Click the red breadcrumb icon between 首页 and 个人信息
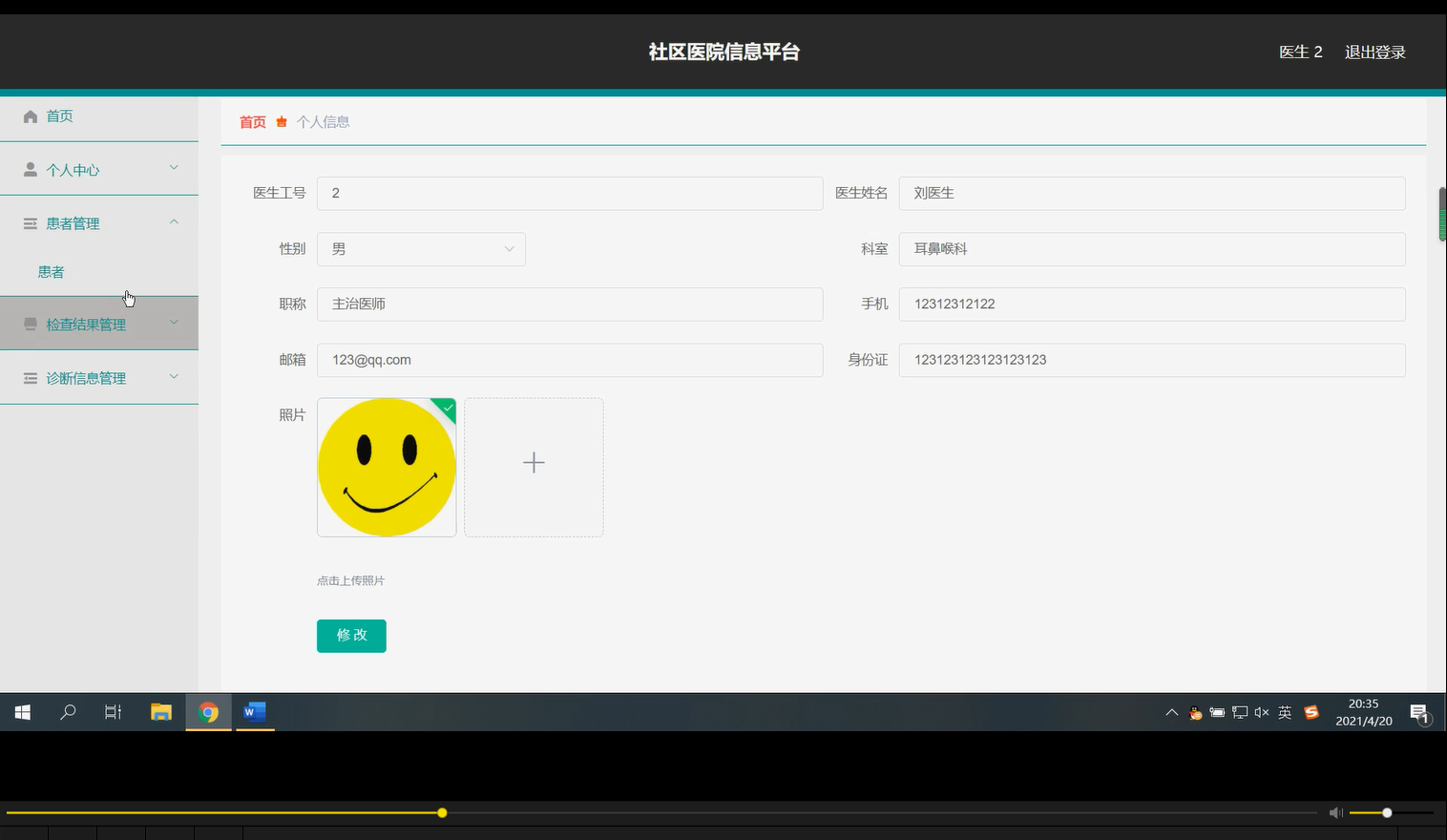 point(281,121)
